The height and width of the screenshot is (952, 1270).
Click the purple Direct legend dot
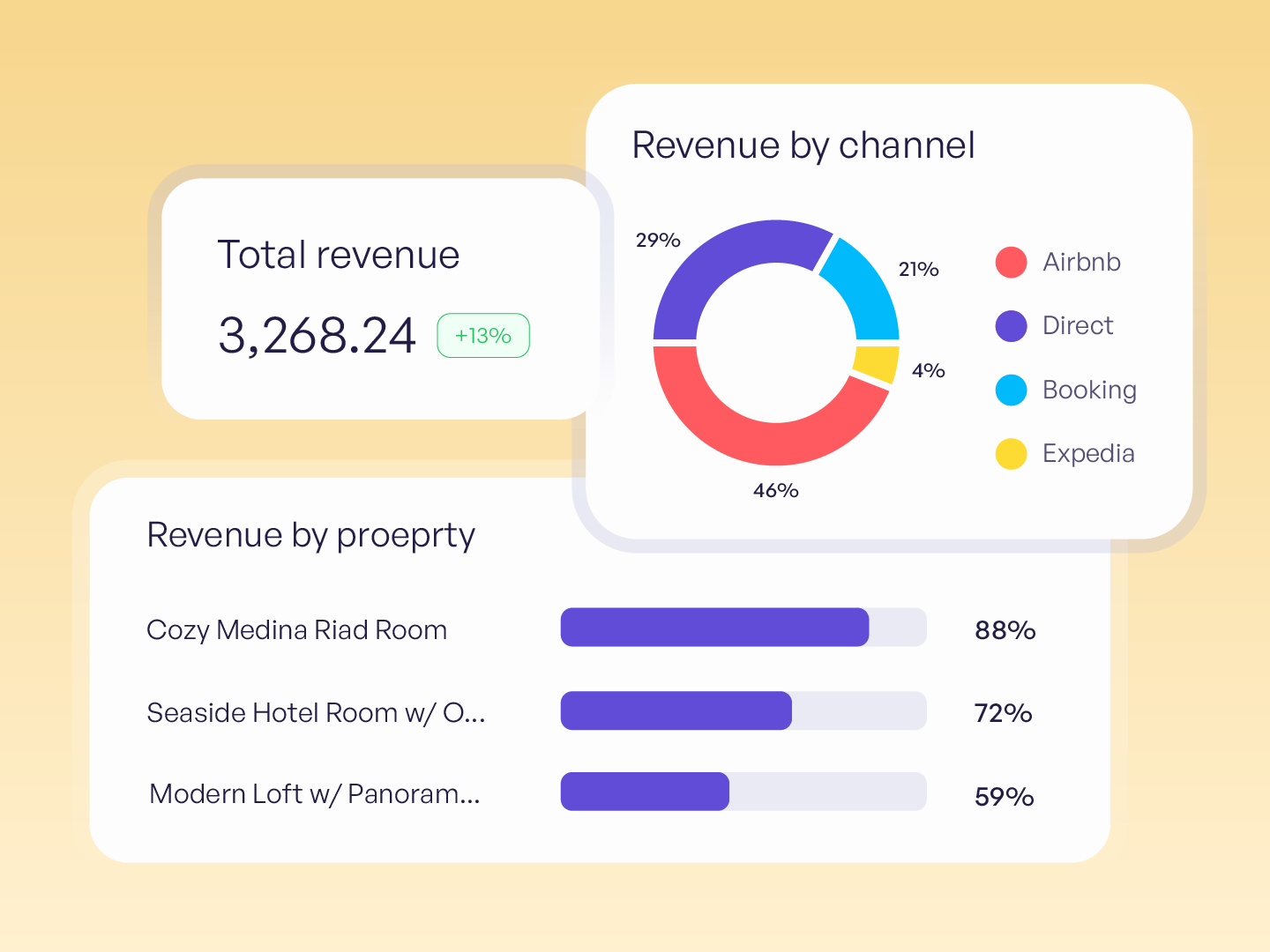click(x=1011, y=326)
